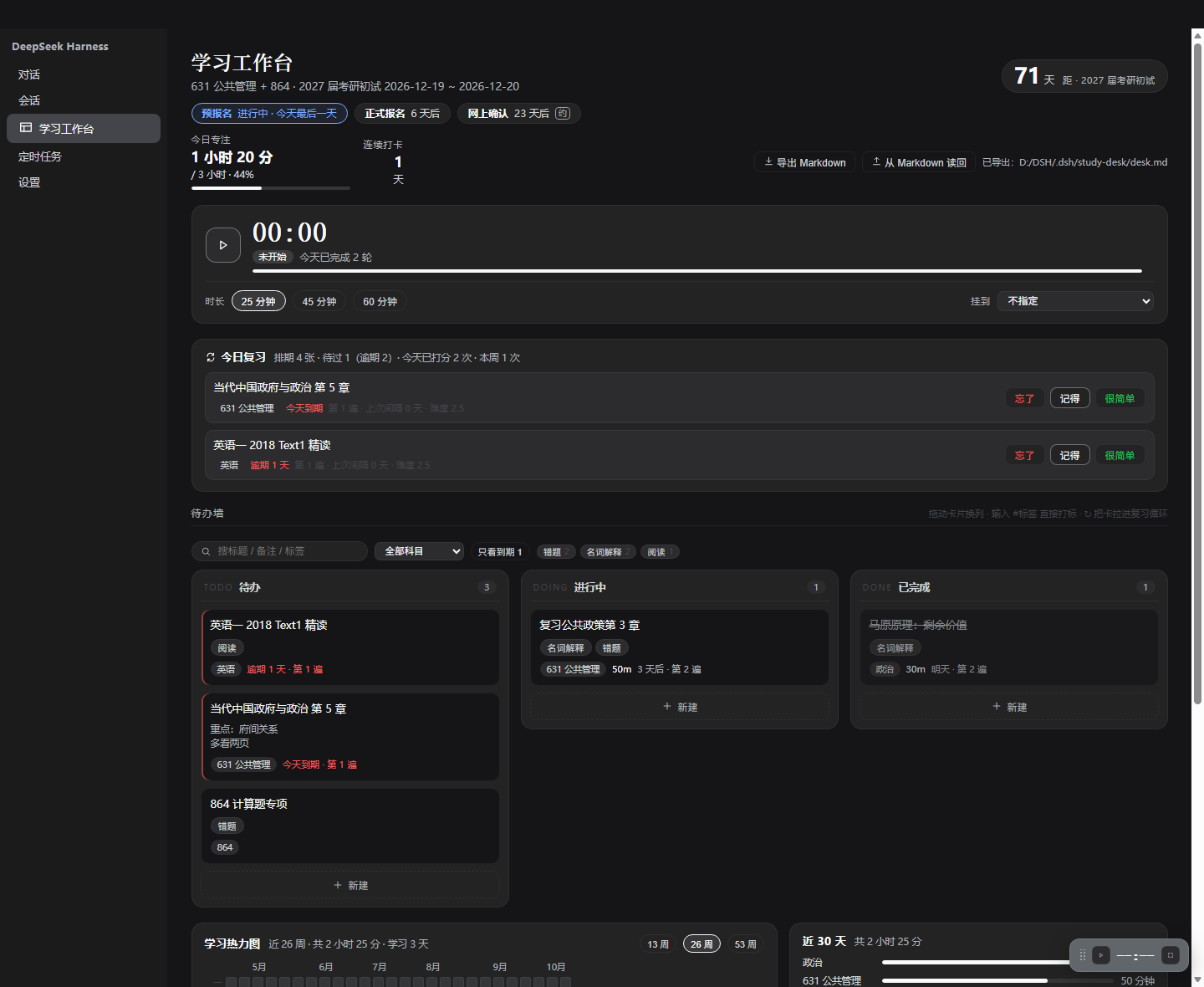The image size is (1204, 987).
Task: Toggle the 错题 tag filter chip
Action: coord(556,552)
